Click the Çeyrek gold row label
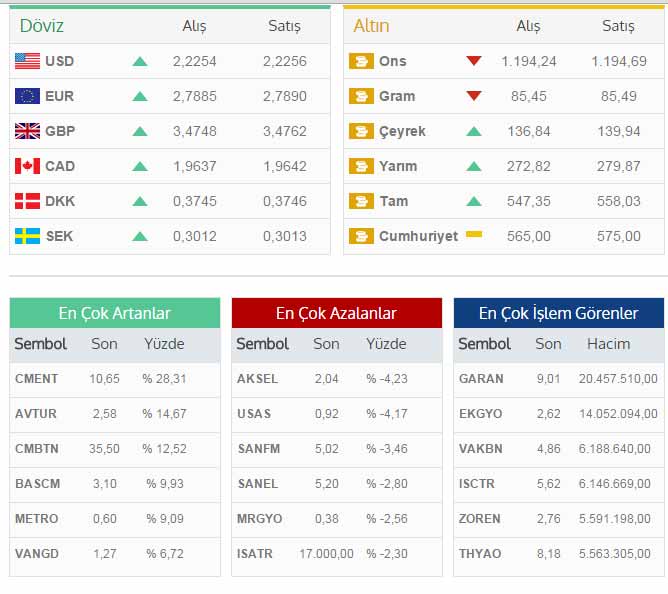The height and width of the screenshot is (594, 668). [402, 131]
